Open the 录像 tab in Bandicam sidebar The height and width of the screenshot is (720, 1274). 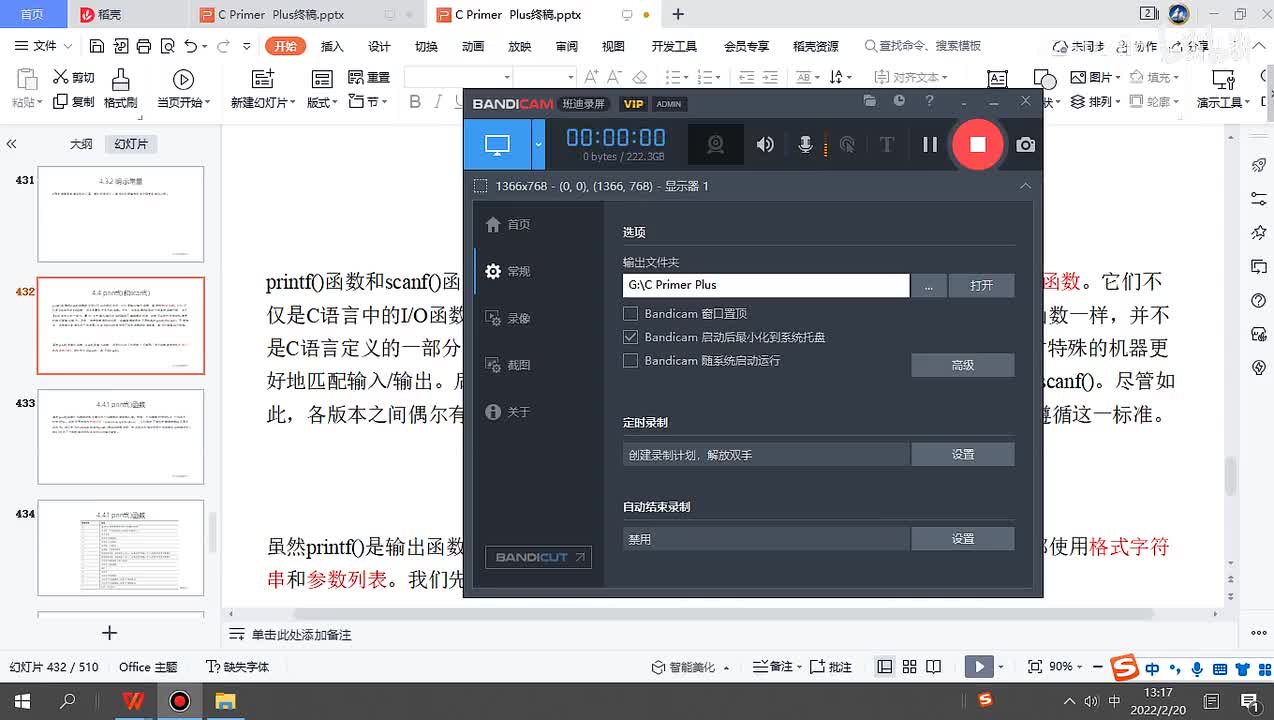point(507,318)
